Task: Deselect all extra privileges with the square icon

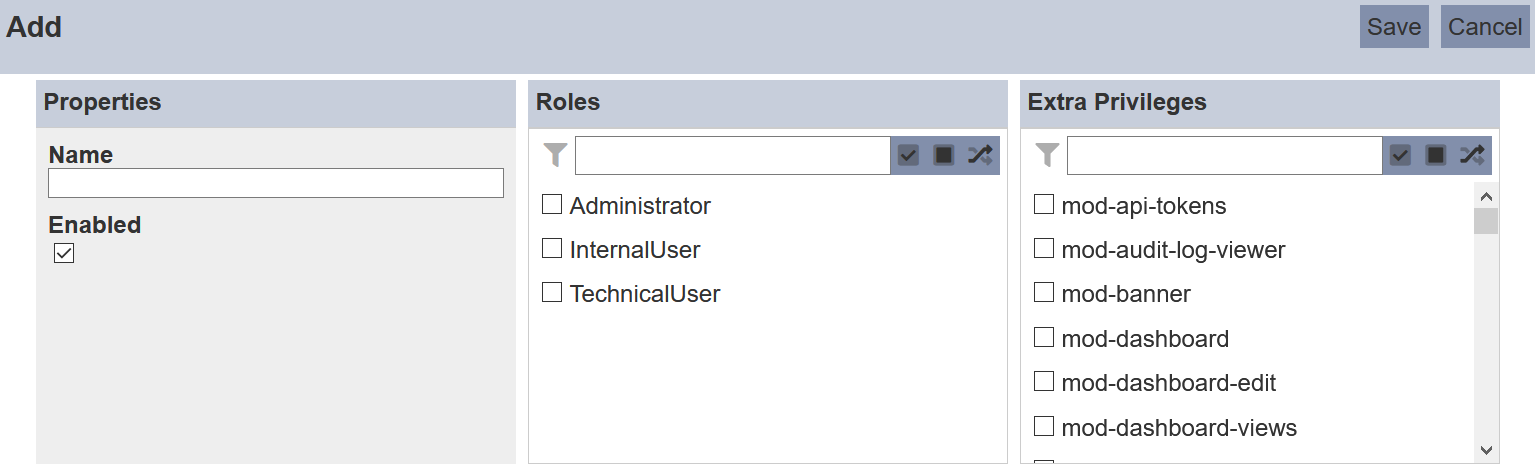Action: click(1436, 155)
